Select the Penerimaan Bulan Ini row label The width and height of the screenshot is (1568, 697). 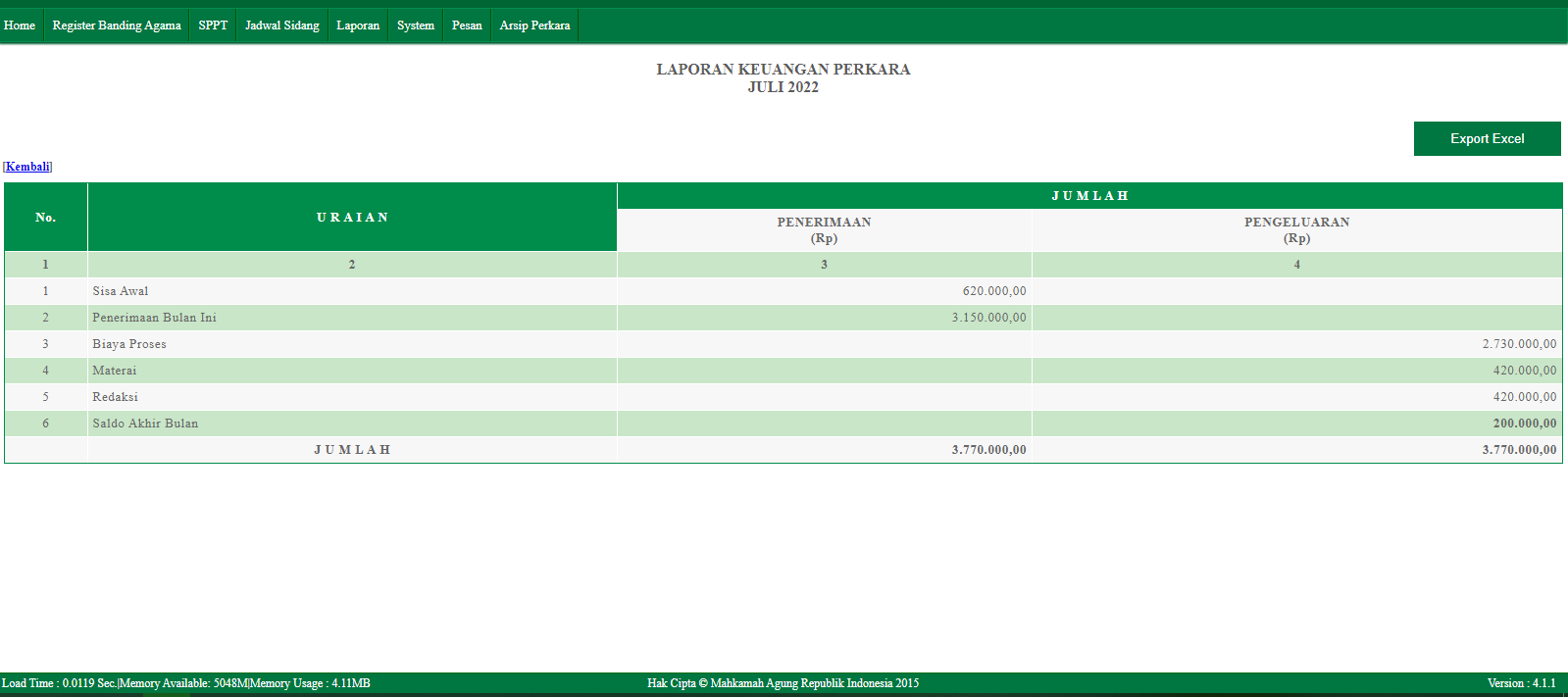tap(154, 318)
